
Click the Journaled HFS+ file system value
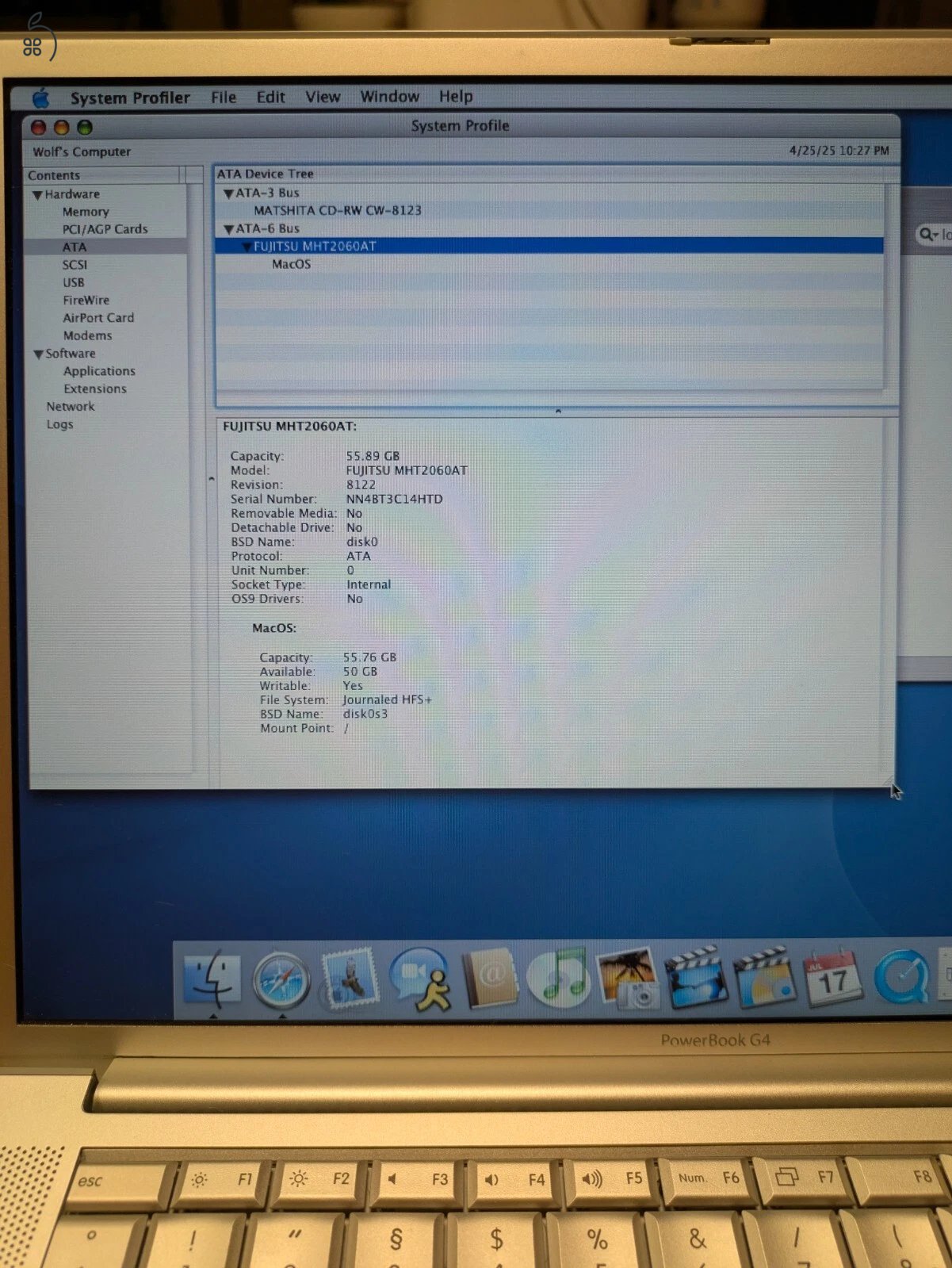click(x=387, y=699)
